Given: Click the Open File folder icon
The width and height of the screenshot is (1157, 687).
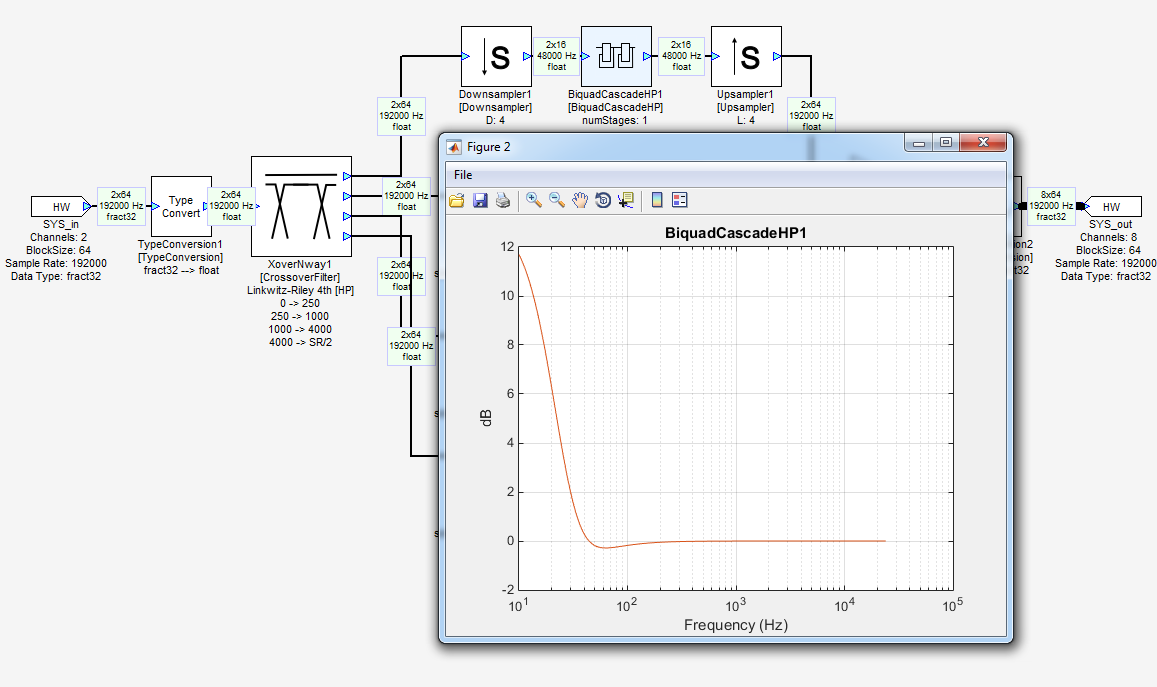Looking at the screenshot, I should [x=457, y=200].
